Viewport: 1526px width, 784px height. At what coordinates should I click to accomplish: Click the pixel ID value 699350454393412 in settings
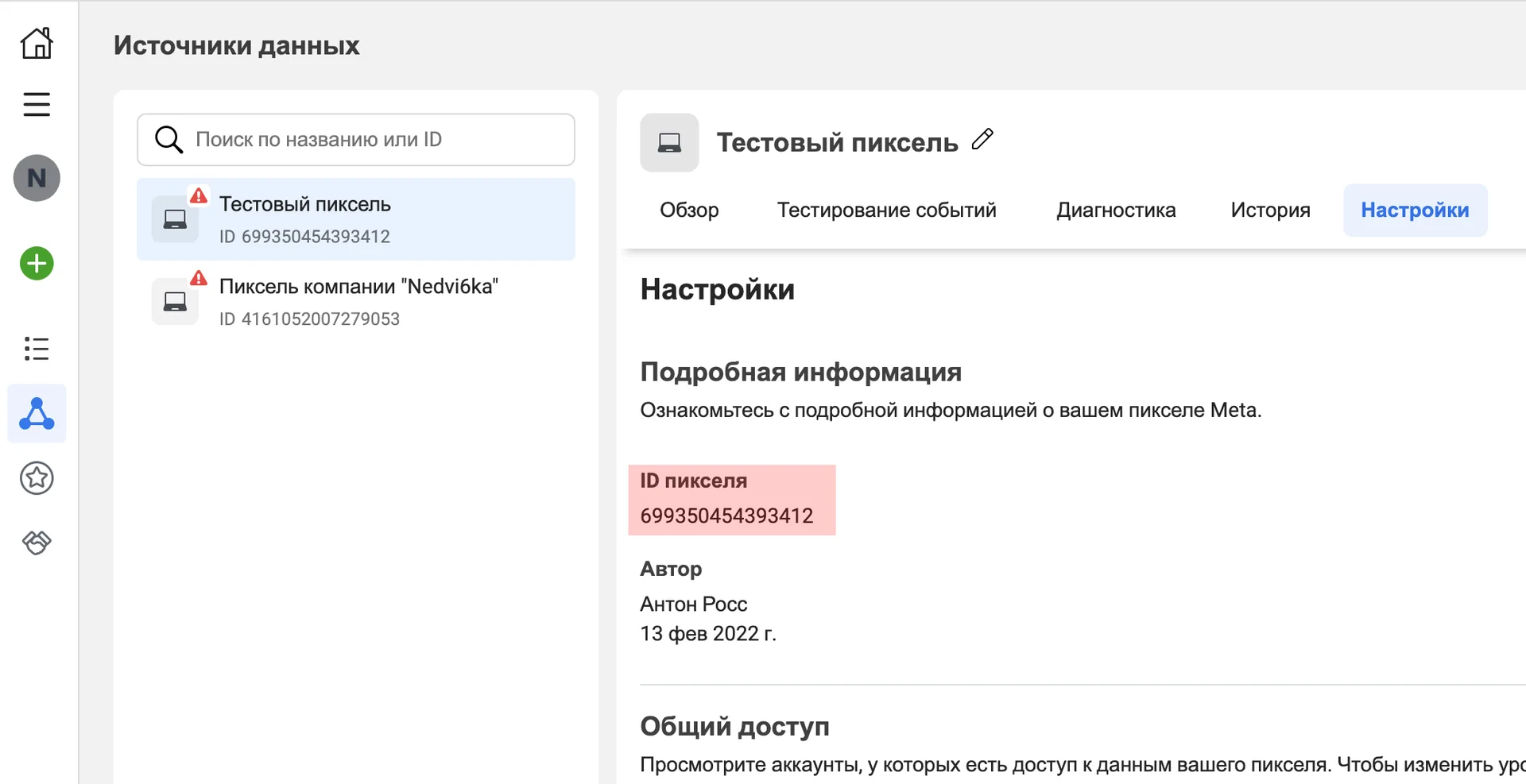coord(726,516)
